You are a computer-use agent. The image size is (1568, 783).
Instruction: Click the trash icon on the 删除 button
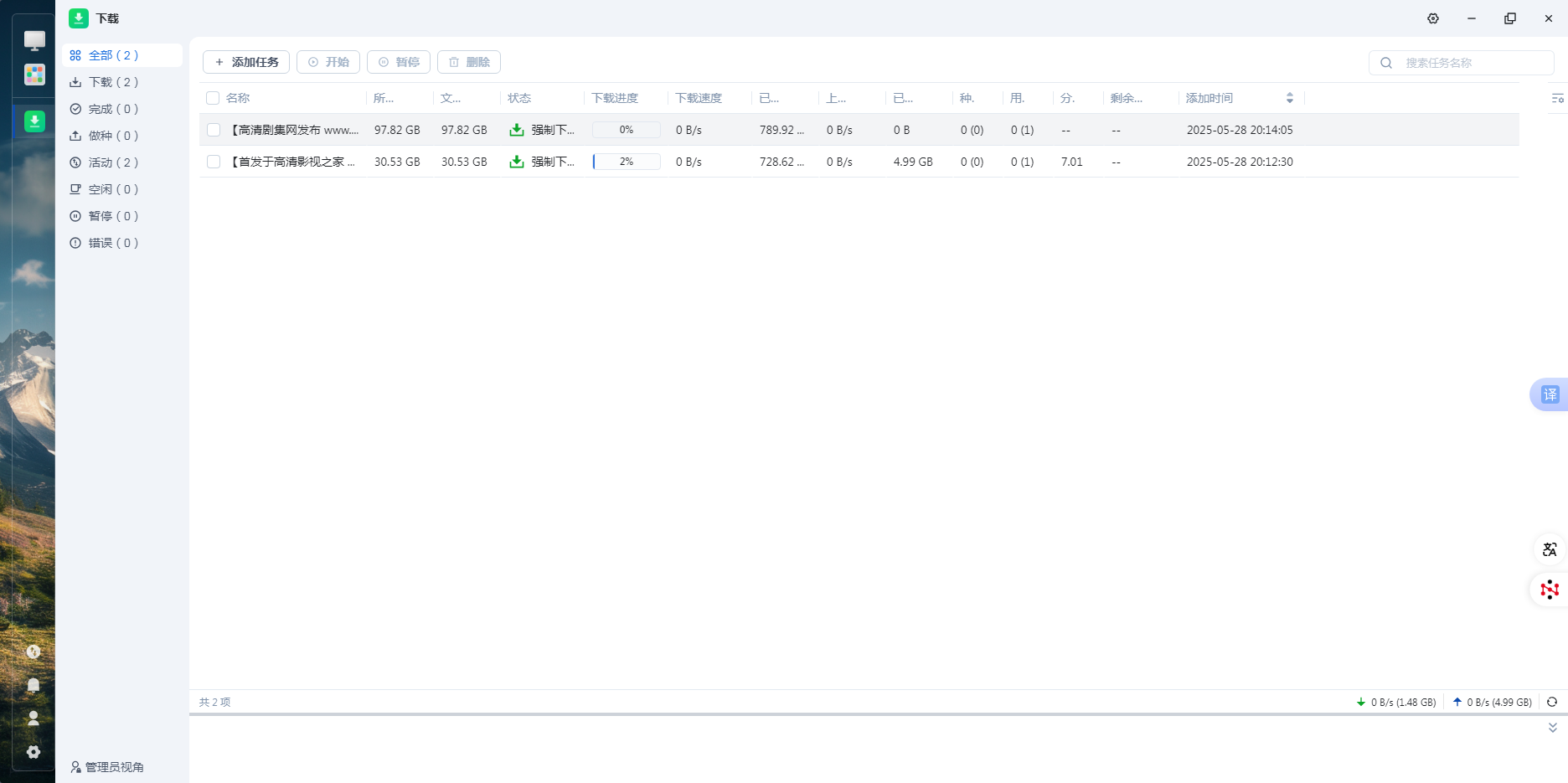pos(454,62)
